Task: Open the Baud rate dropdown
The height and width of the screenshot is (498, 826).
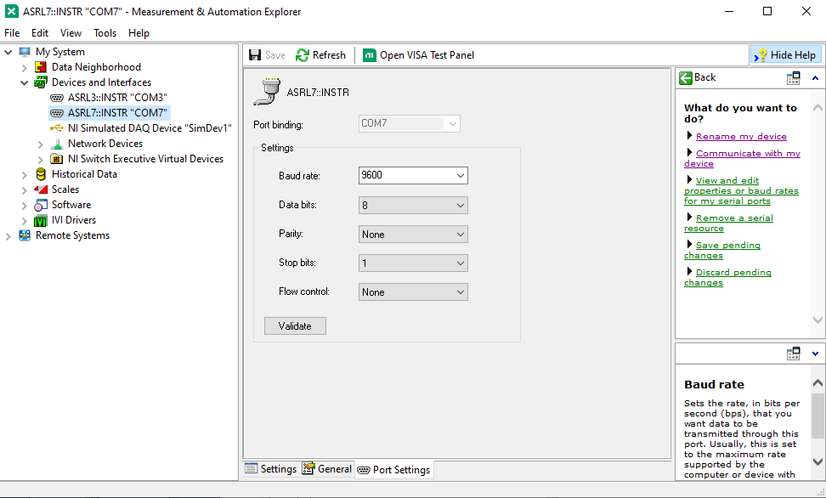Action: [x=460, y=175]
